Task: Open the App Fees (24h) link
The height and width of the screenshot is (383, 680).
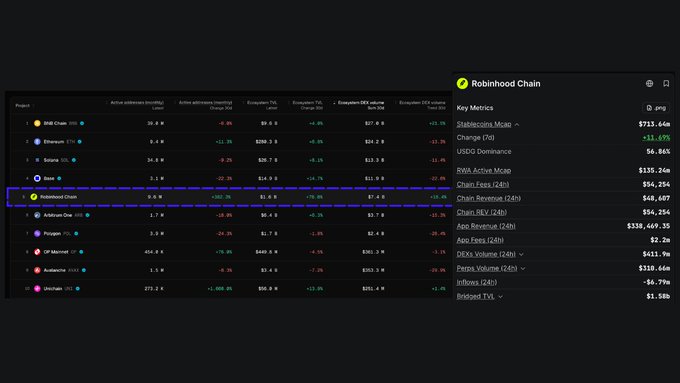Action: 480,240
